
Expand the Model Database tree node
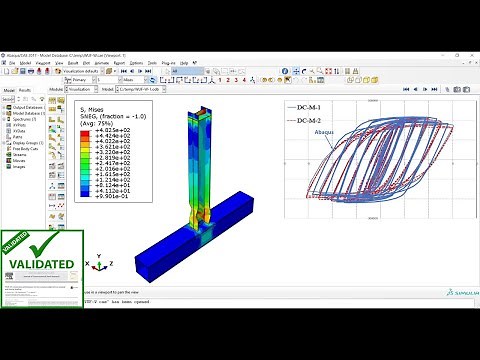4,113
